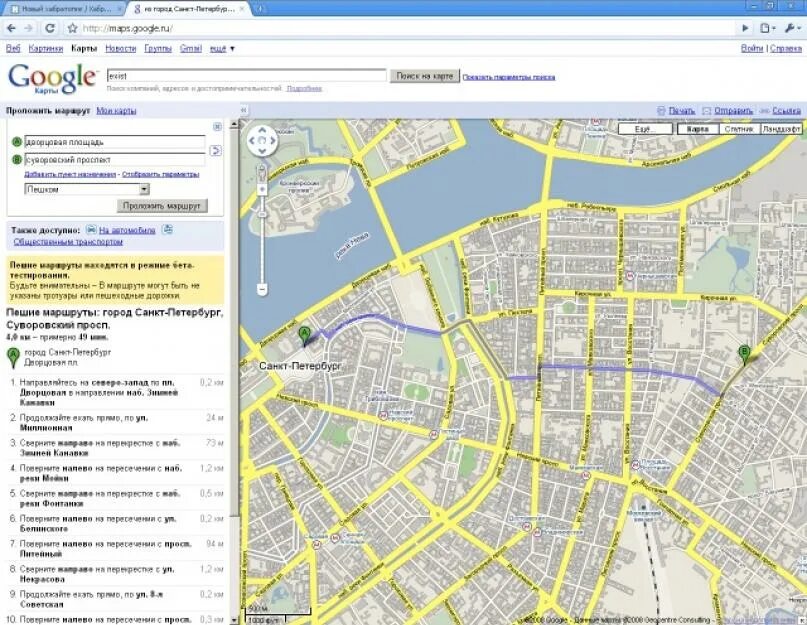This screenshot has width=807, height=625.
Task: Click the address bar with maps.google.ru
Action: click(401, 28)
